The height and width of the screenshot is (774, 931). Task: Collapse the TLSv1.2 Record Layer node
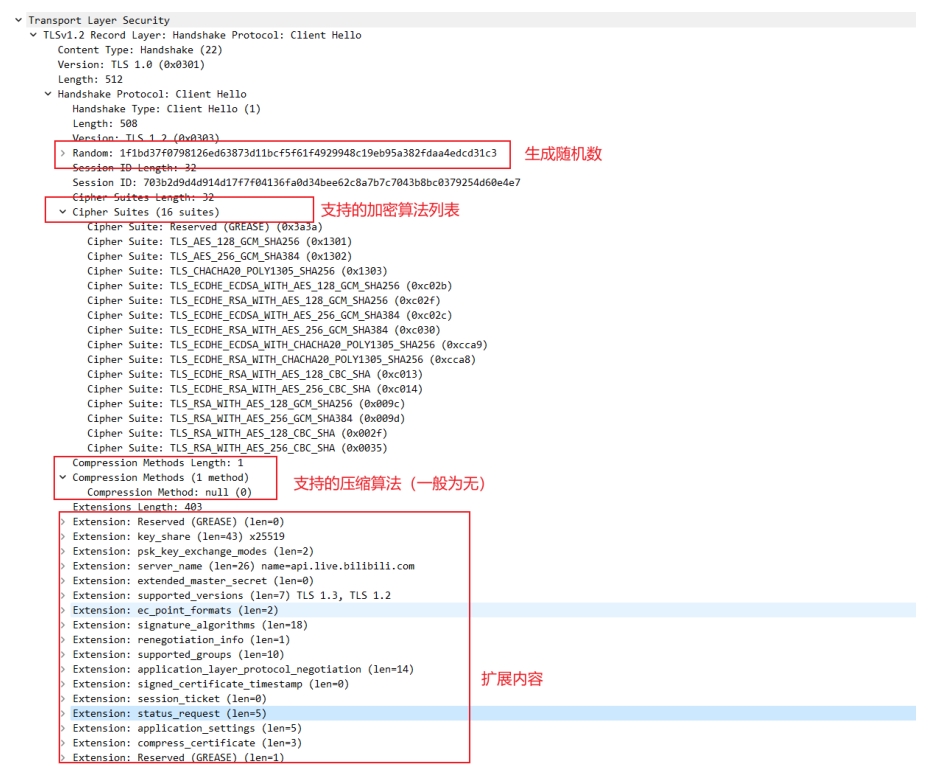click(x=34, y=35)
